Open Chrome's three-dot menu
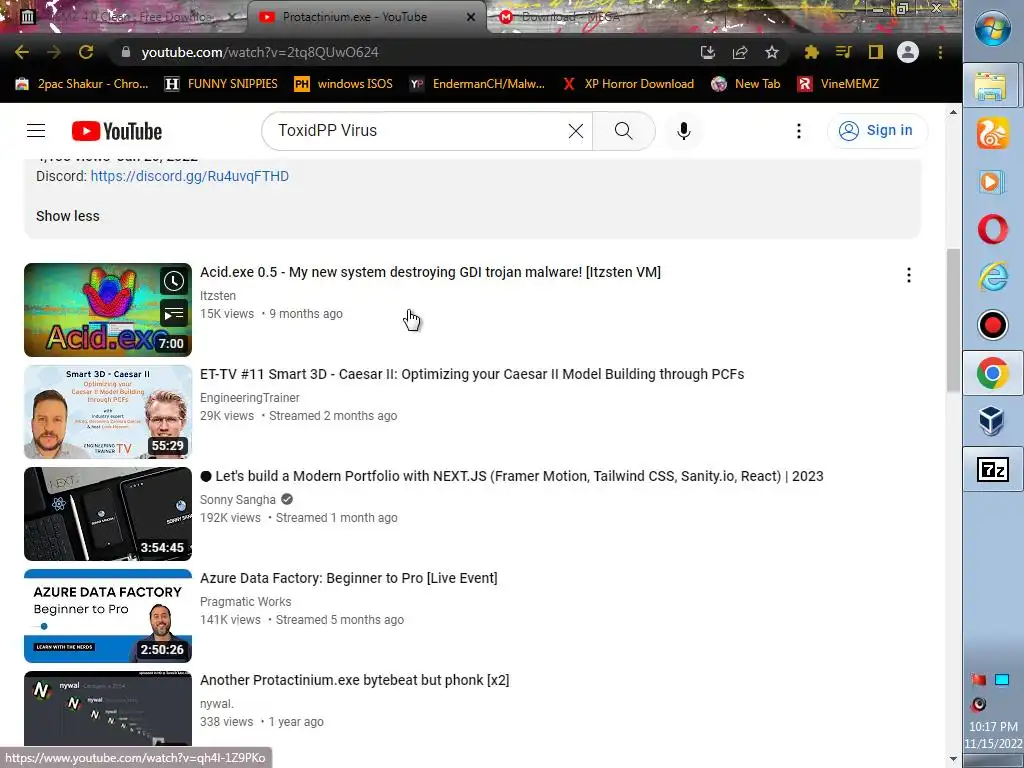 click(940, 52)
